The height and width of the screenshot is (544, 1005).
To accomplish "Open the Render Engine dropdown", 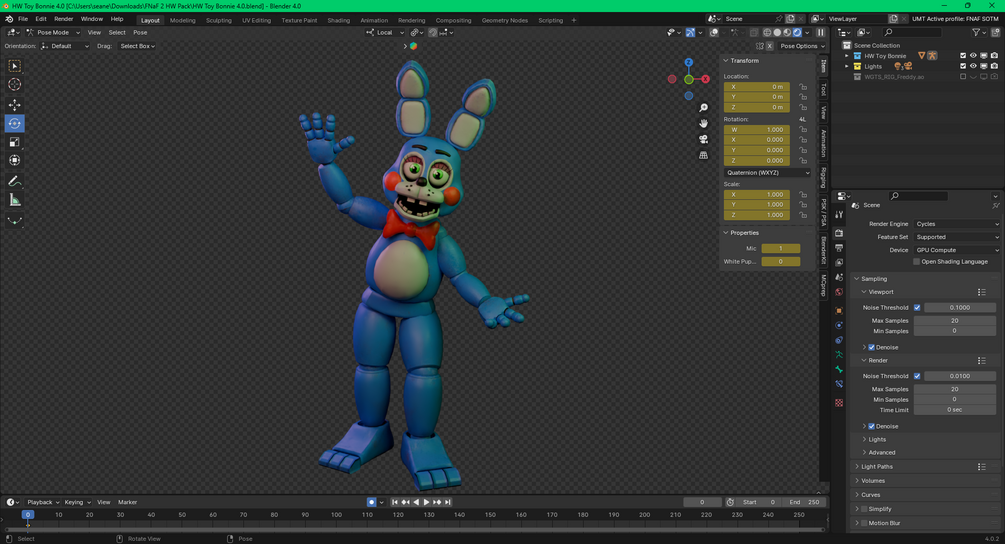I will (x=956, y=224).
